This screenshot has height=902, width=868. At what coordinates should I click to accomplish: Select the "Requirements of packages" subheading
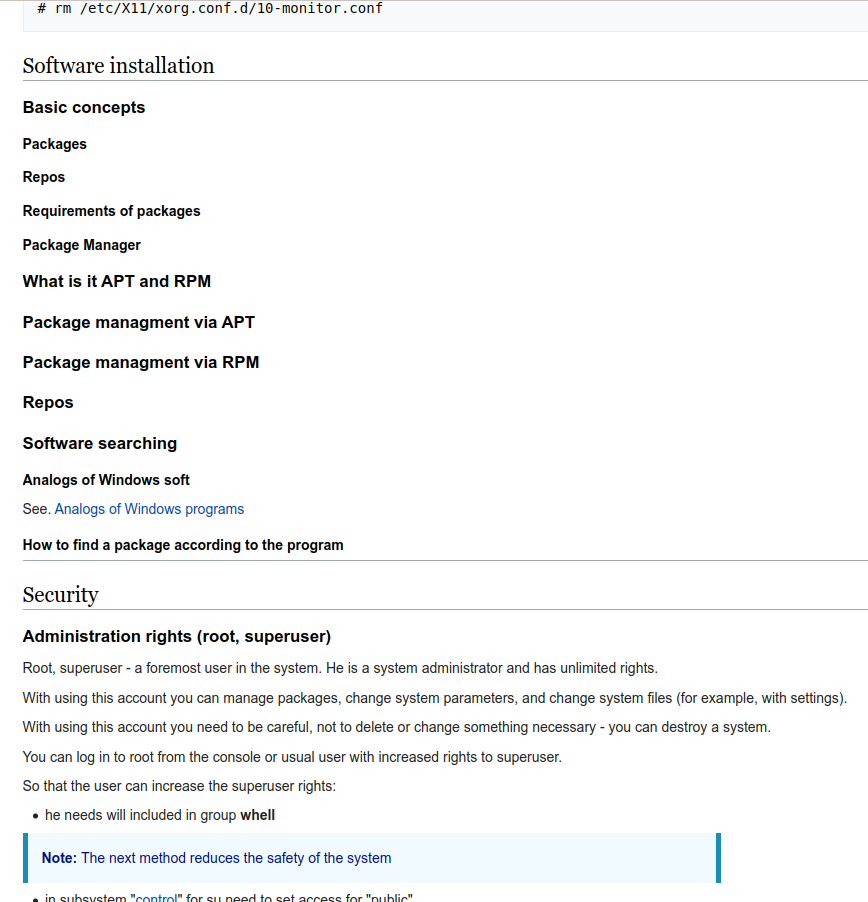point(111,211)
